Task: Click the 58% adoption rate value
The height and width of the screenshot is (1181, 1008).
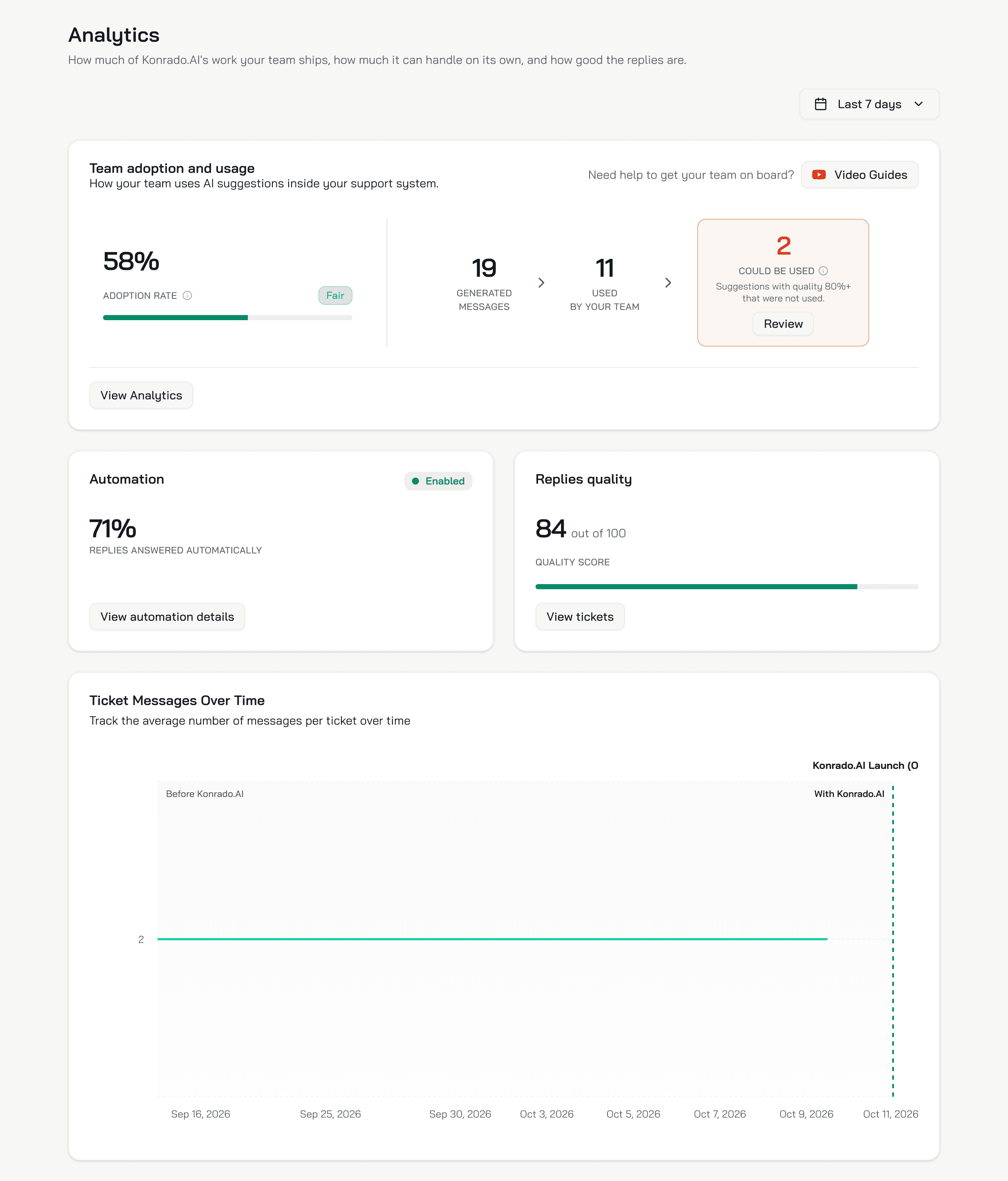Action: [x=131, y=262]
